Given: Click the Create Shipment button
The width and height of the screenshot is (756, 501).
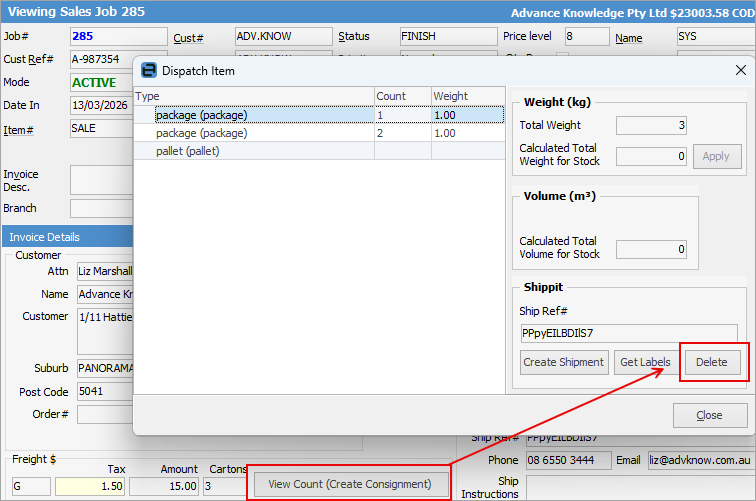Looking at the screenshot, I should (564, 362).
